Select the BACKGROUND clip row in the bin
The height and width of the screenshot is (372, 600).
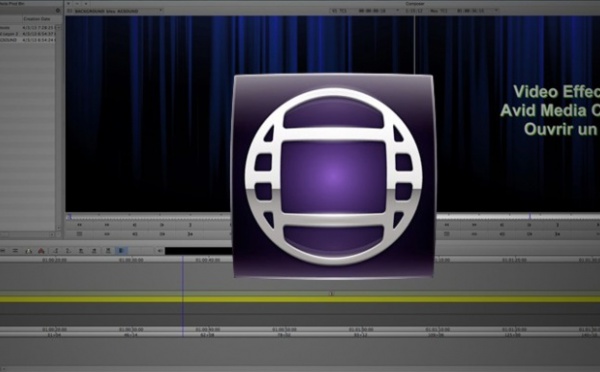click(28, 40)
